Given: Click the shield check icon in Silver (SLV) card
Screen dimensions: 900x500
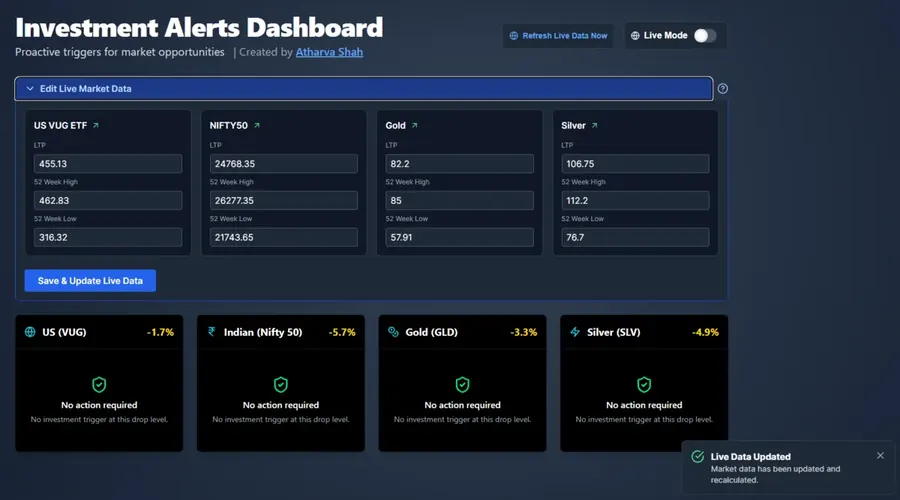Looking at the screenshot, I should click(644, 385).
